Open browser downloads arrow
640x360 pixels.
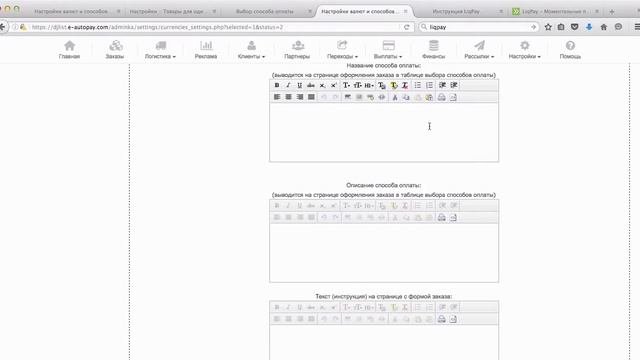pyautogui.click(x=589, y=27)
